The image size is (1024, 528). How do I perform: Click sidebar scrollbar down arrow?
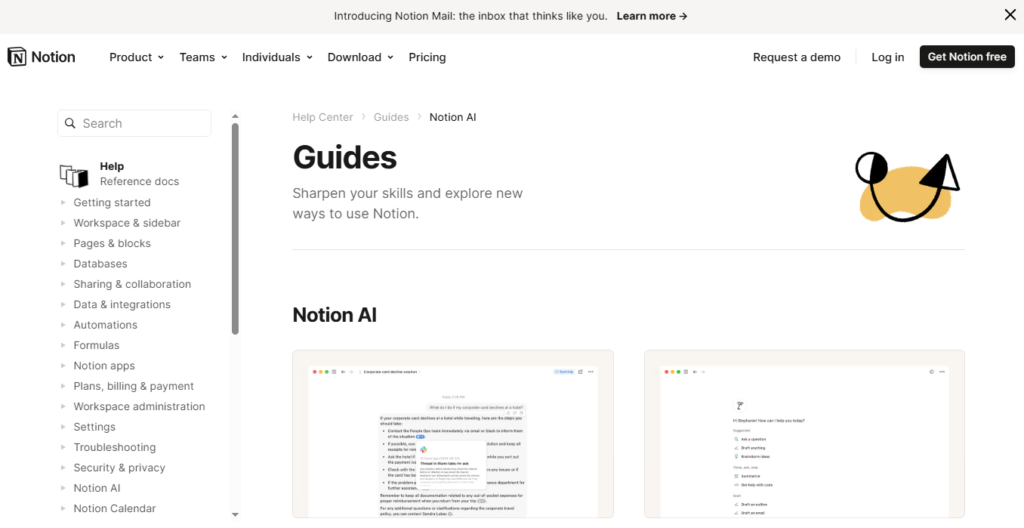tap(235, 514)
